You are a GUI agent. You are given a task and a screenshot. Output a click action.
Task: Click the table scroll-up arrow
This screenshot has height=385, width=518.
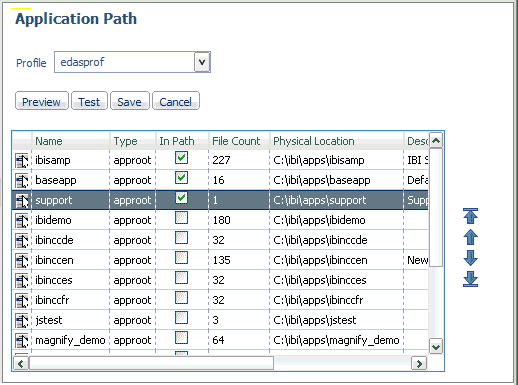(x=436, y=140)
